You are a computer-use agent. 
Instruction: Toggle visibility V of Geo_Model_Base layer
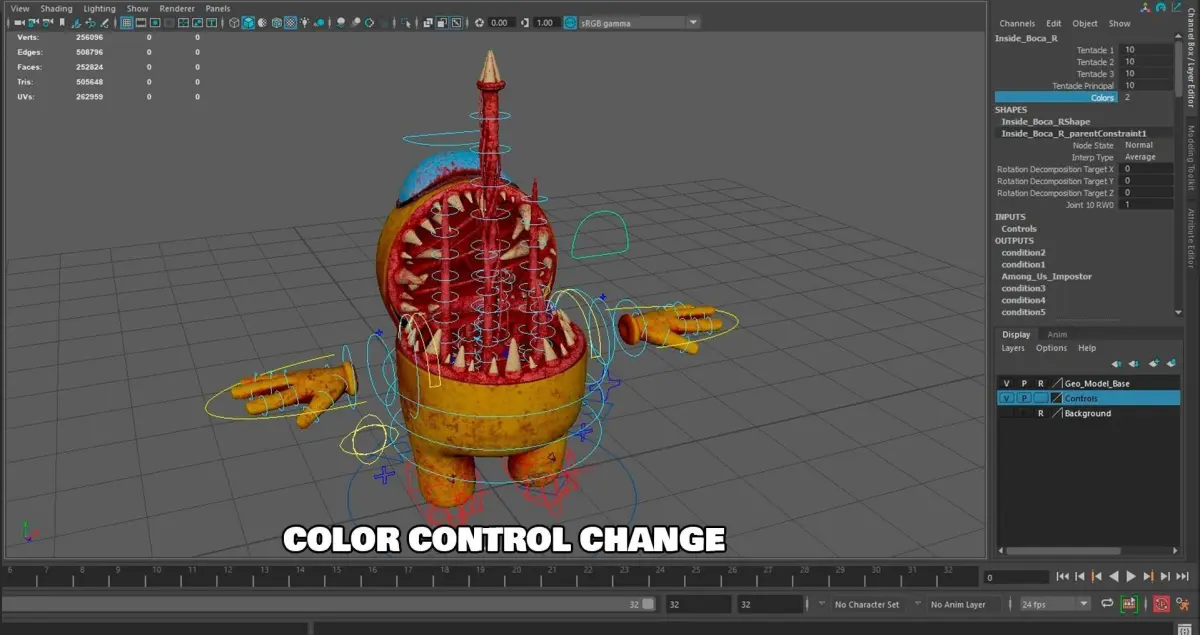pos(1007,383)
